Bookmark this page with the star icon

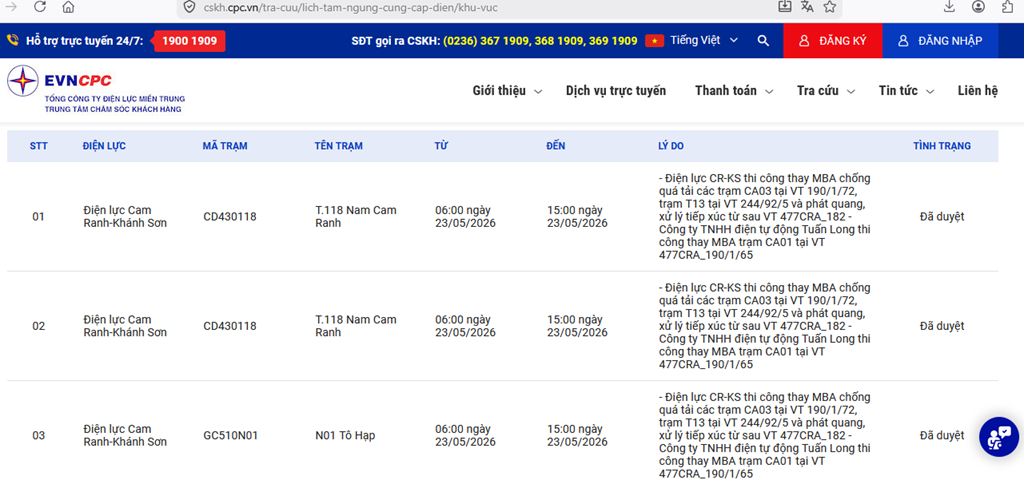[x=829, y=7]
